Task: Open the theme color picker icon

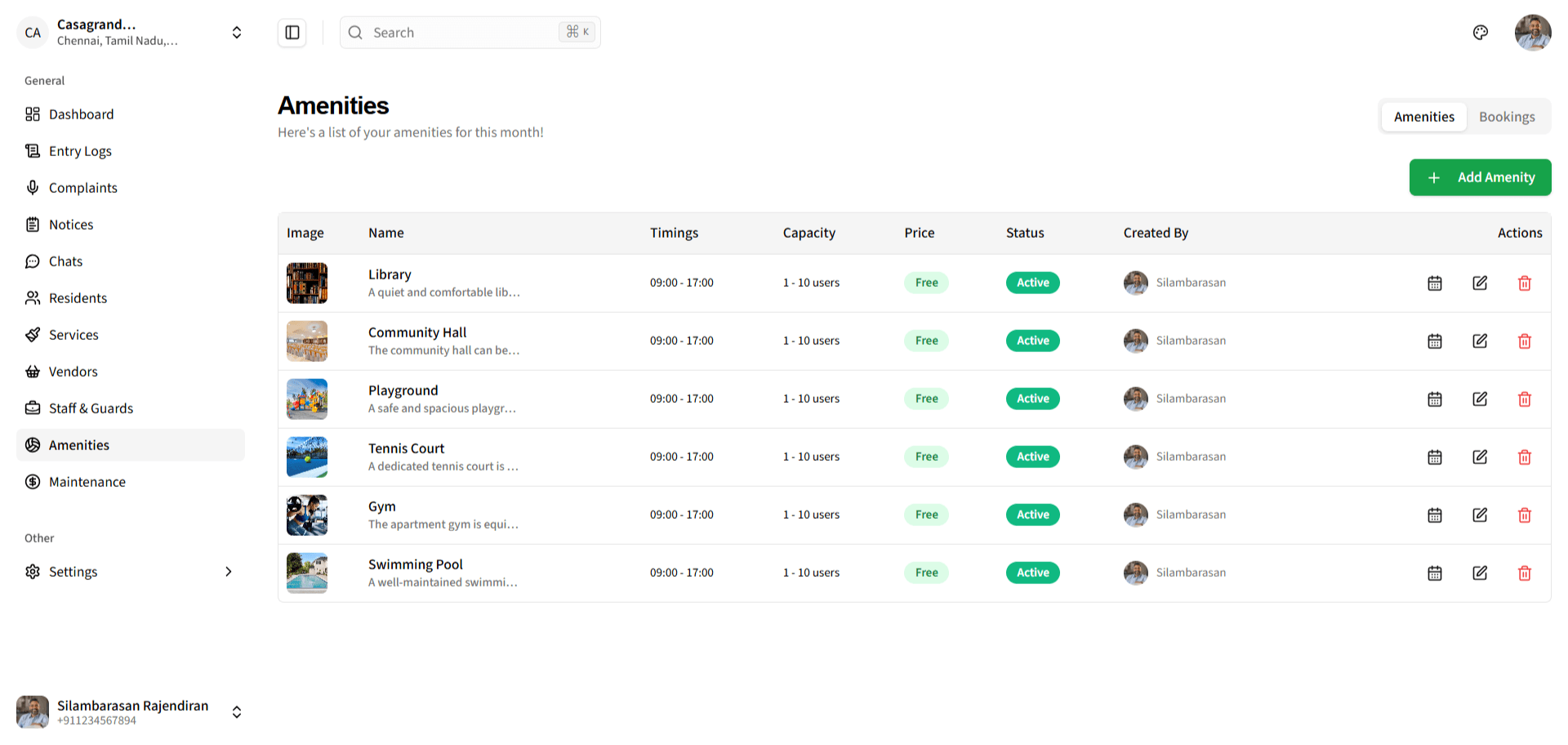Action: (1481, 32)
